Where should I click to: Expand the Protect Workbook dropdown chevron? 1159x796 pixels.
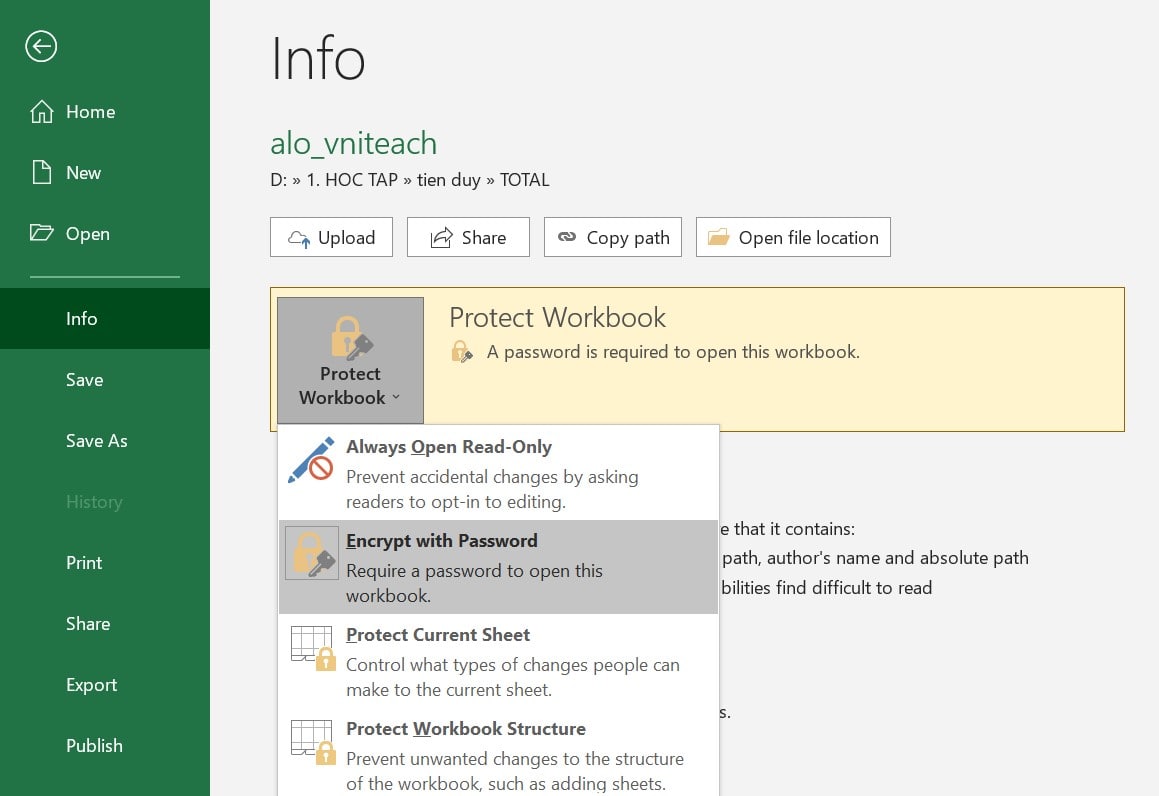[x=396, y=398]
